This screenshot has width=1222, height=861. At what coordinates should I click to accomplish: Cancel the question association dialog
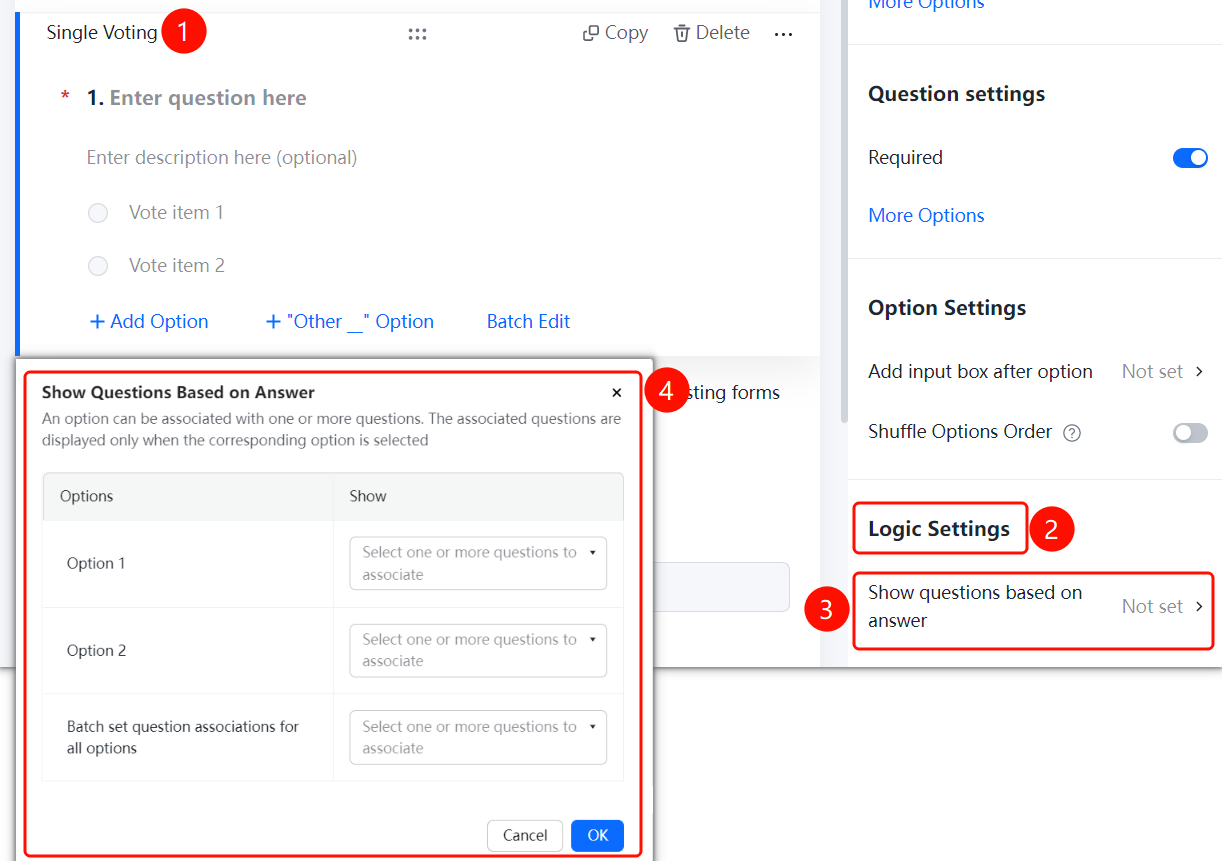tap(525, 835)
